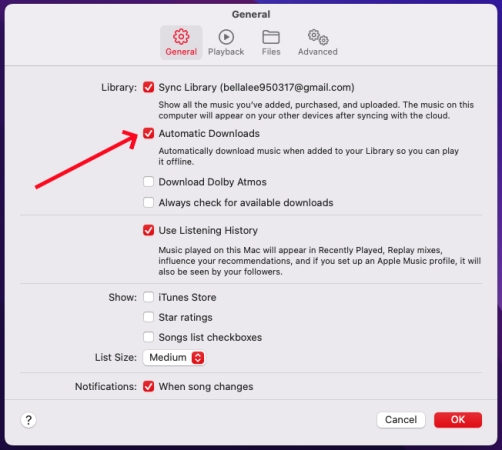Image resolution: width=502 pixels, height=450 pixels.
Task: Click the question mark help icon
Action: [29, 420]
